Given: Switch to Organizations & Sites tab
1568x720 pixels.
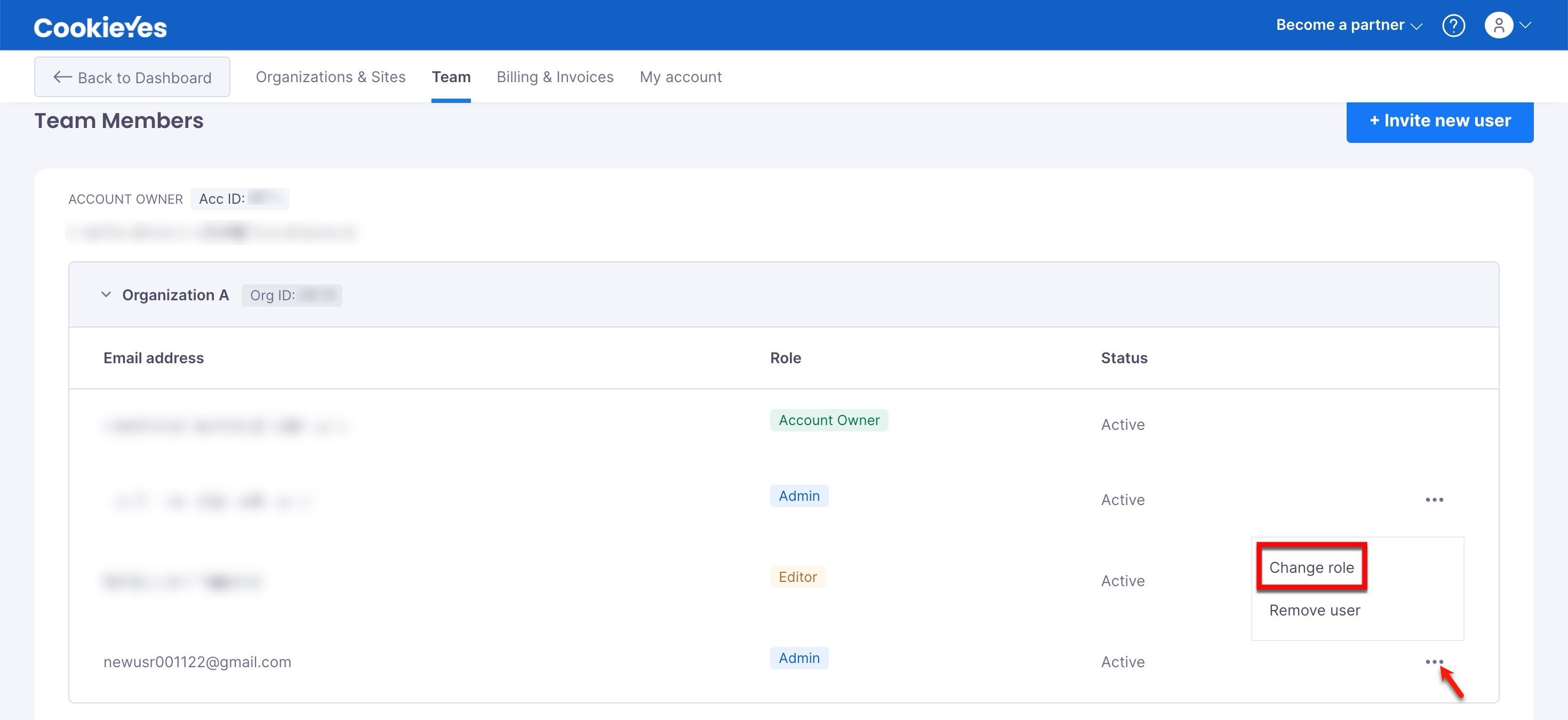Looking at the screenshot, I should pos(331,77).
